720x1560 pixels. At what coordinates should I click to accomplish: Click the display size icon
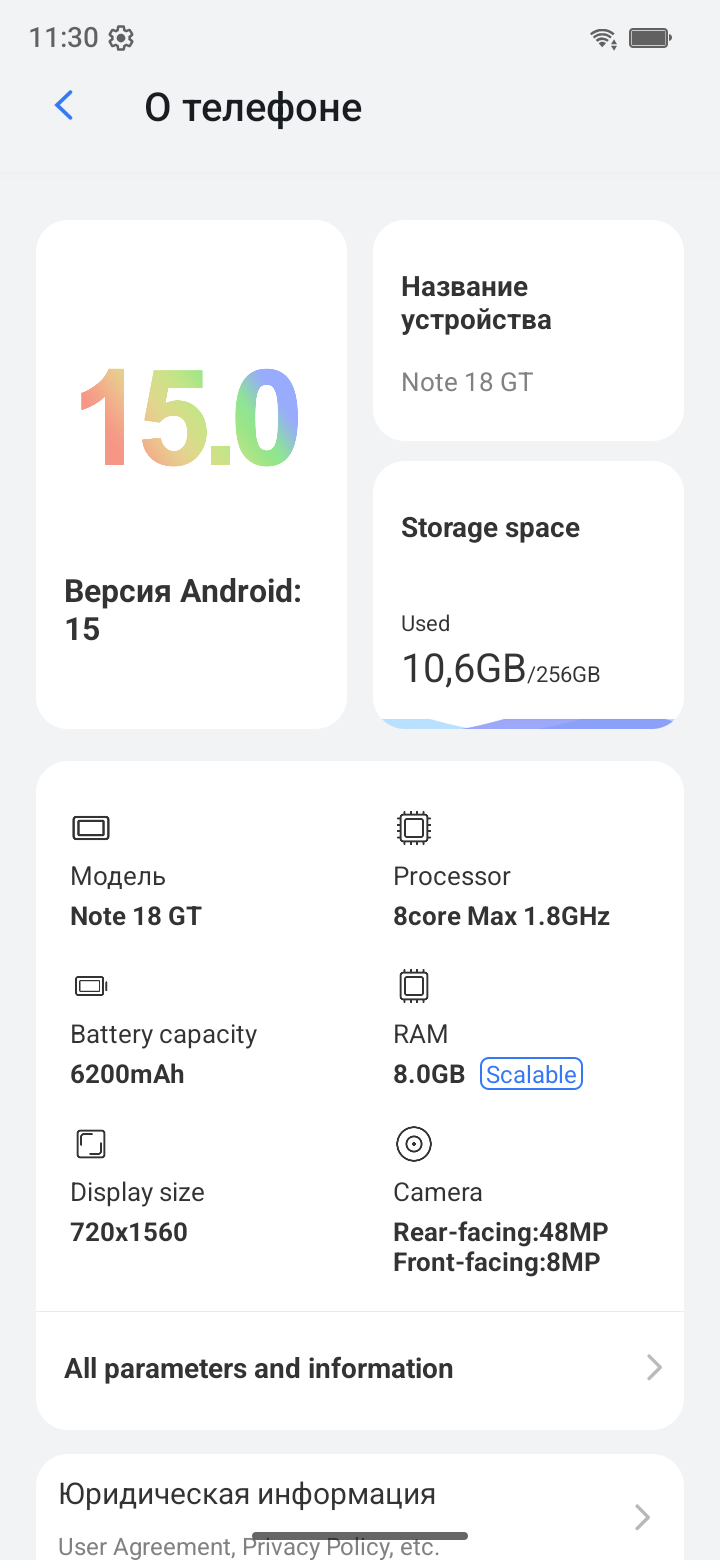coord(91,1144)
